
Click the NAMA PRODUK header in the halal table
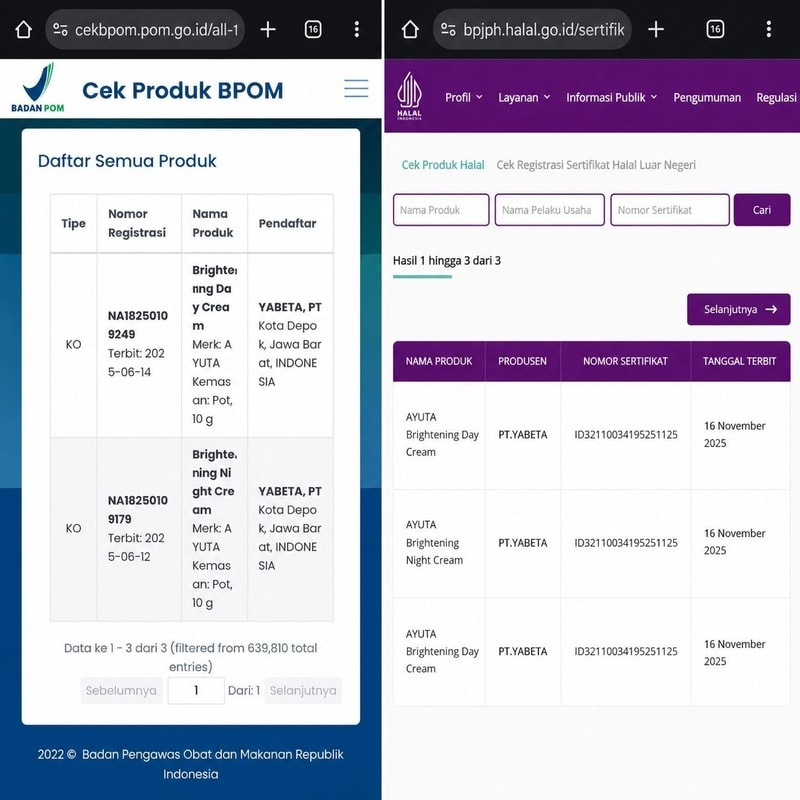(439, 361)
